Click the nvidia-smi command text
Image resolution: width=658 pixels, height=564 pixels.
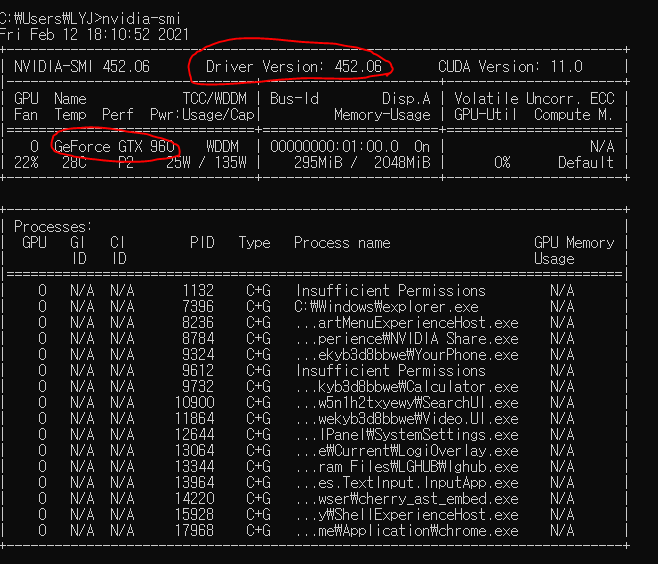coord(141,19)
